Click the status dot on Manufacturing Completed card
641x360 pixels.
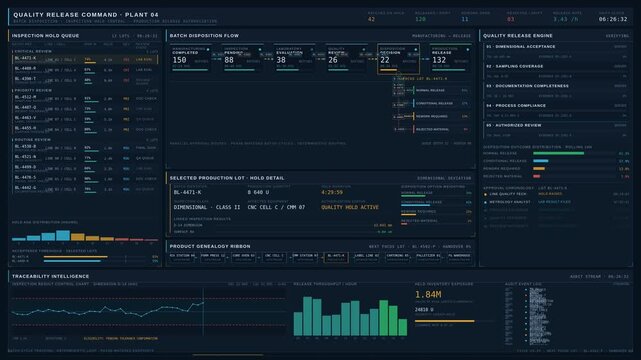(208, 49)
